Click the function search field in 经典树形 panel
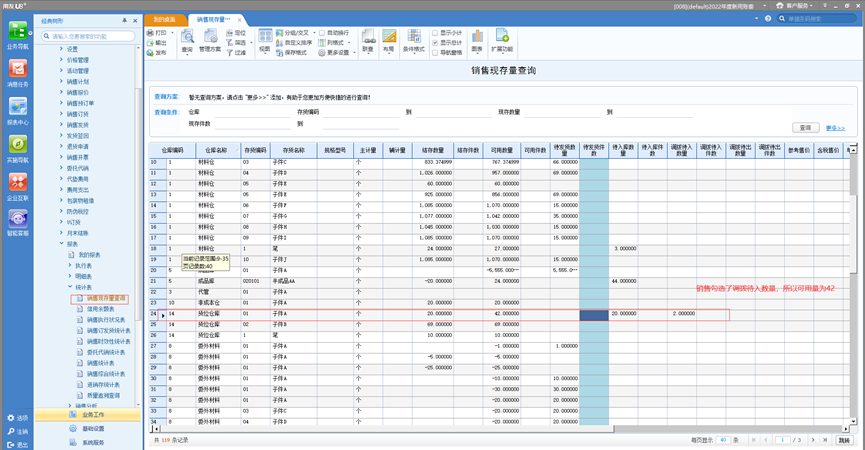 click(88, 36)
